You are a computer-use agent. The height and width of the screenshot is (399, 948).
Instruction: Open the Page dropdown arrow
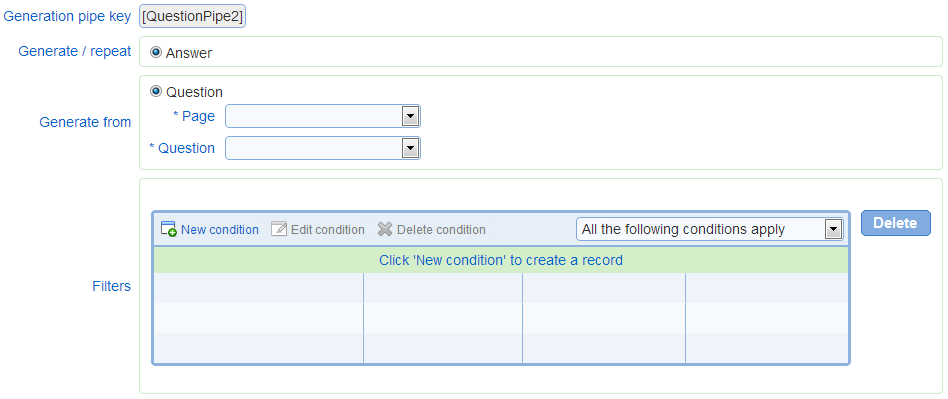click(411, 116)
